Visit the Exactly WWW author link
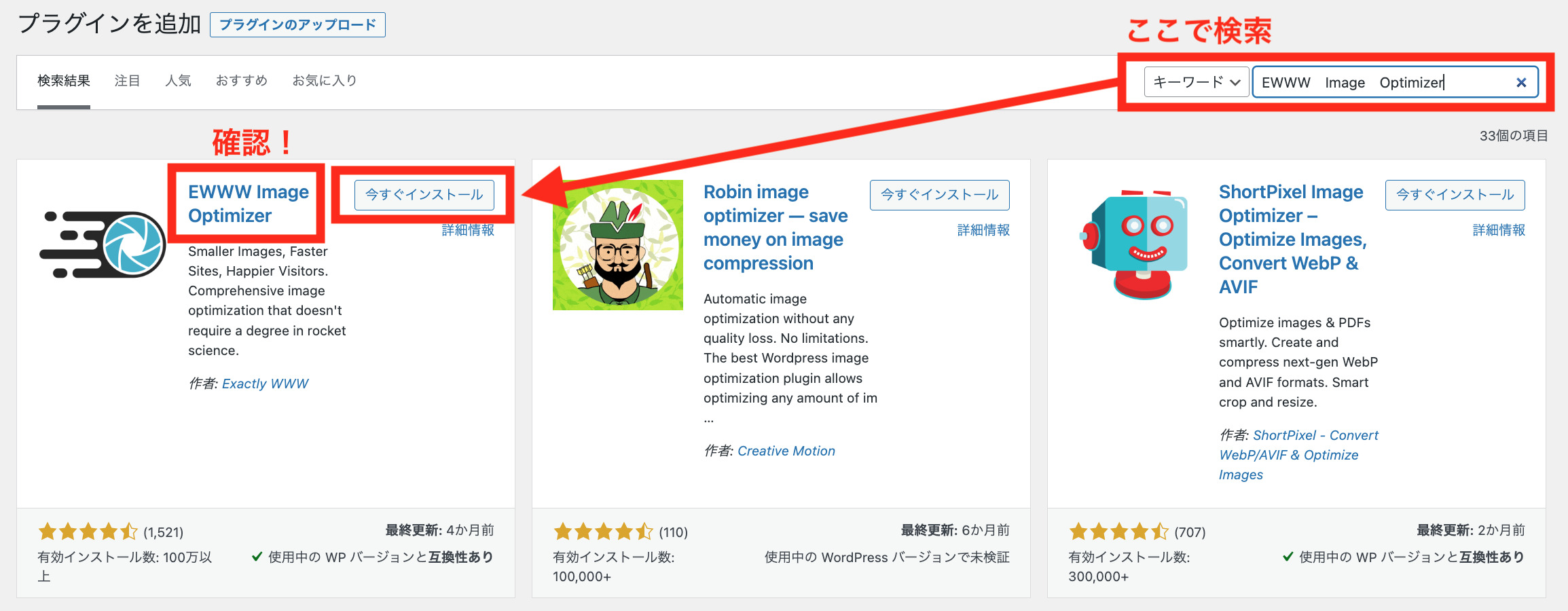Viewport: 1568px width, 611px height. click(x=265, y=384)
